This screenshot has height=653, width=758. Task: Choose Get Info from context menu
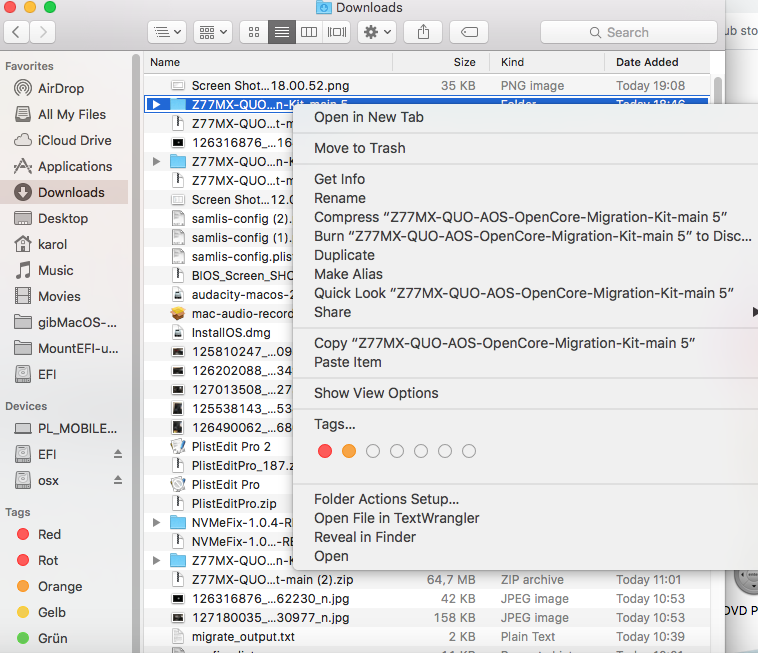tap(339, 179)
